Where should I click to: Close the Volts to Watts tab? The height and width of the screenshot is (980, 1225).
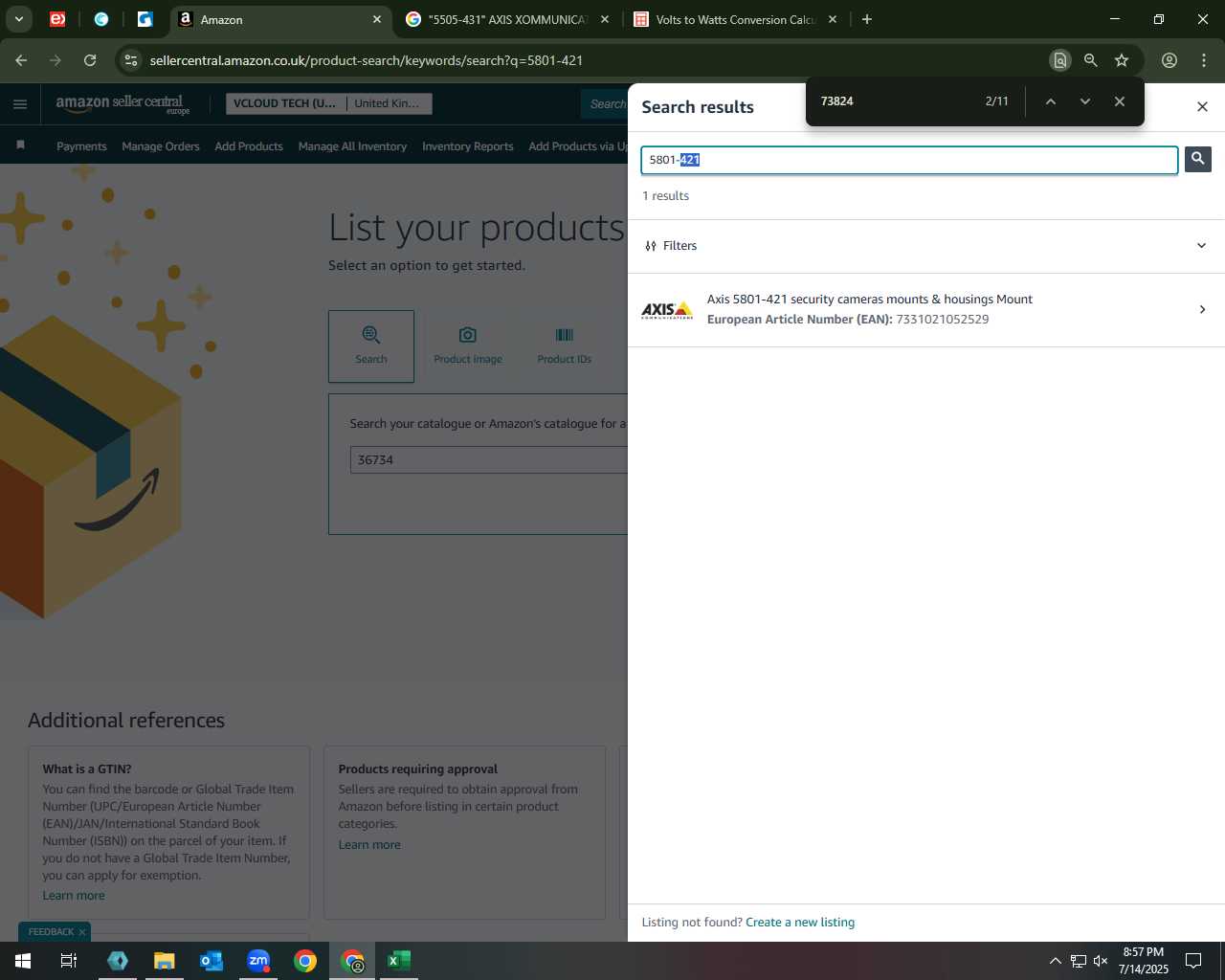(833, 19)
